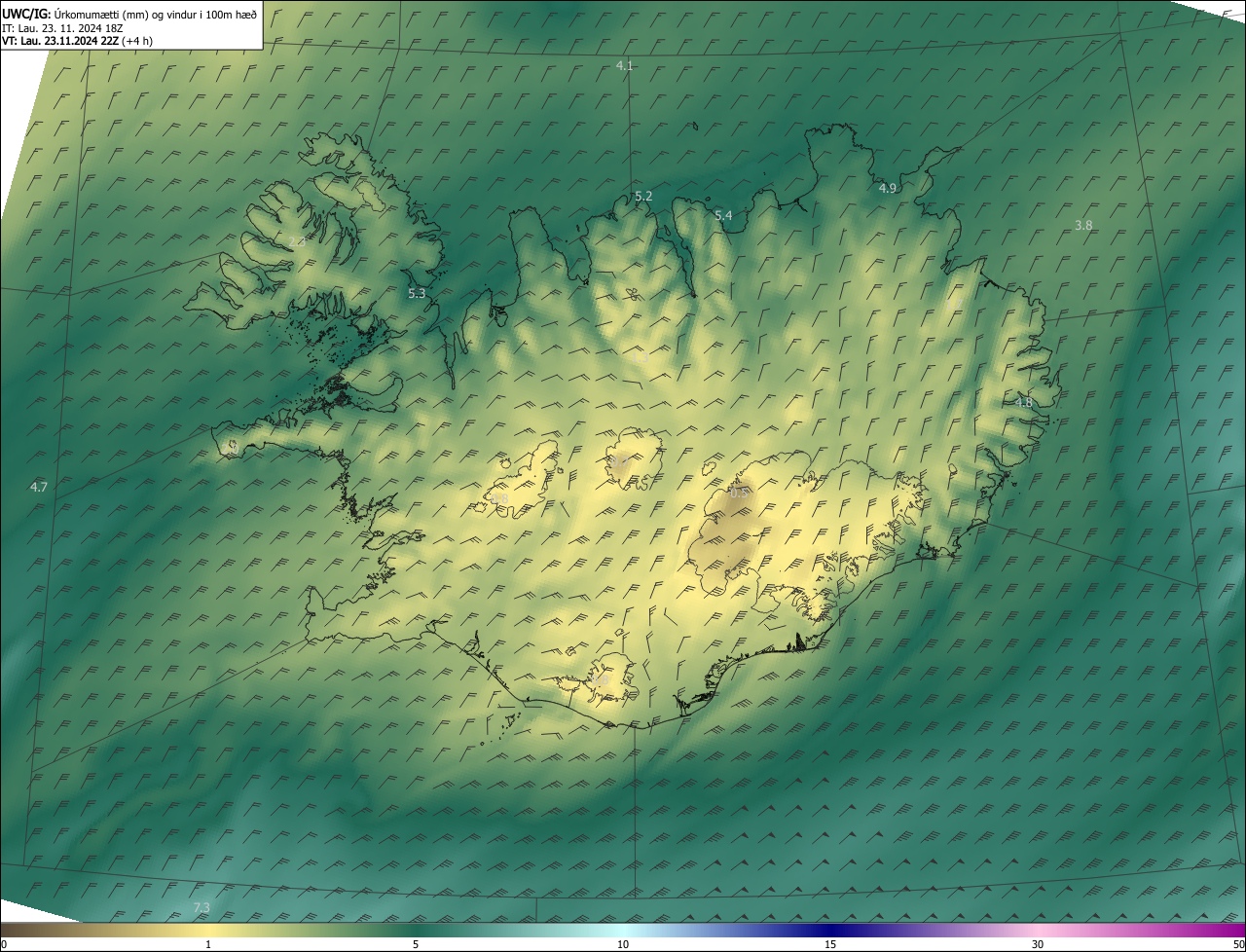Click the 4.1 value label

[x=625, y=65]
